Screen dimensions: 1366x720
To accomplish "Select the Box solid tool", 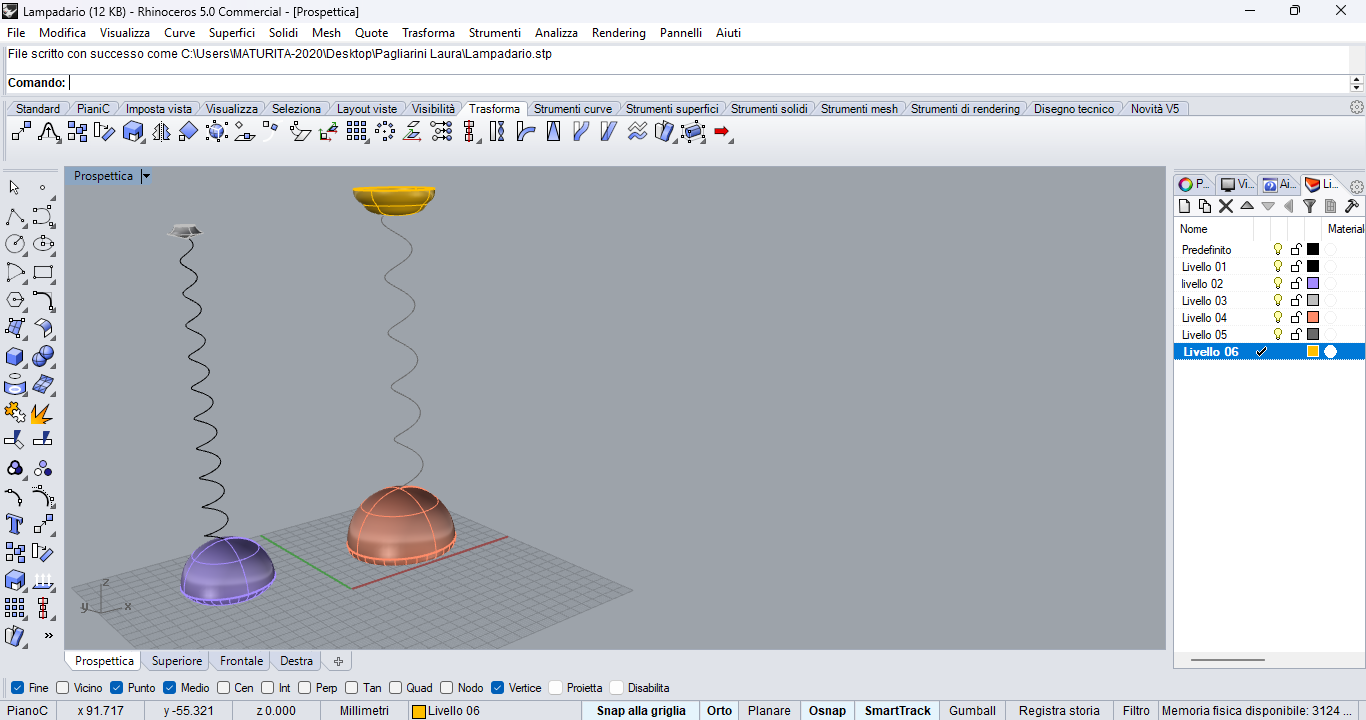I will (x=15, y=357).
